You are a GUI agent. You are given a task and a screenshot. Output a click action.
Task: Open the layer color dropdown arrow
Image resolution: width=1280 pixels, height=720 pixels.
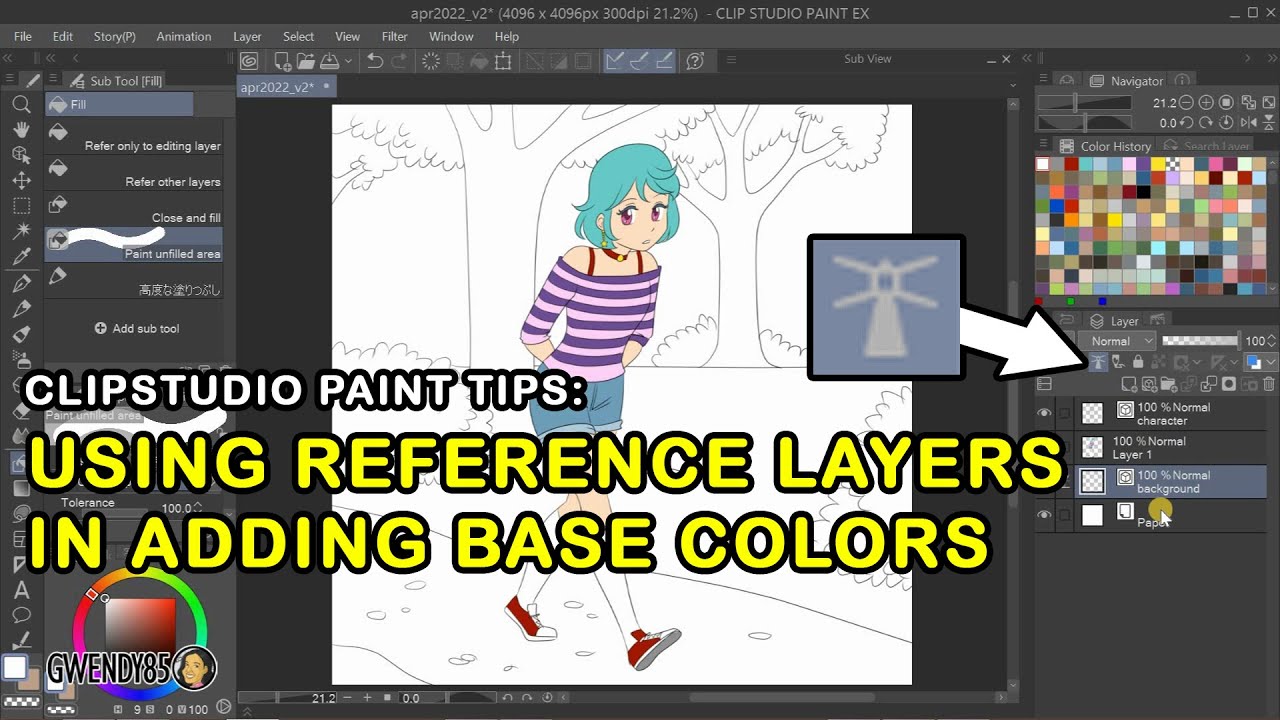pos(1271,362)
